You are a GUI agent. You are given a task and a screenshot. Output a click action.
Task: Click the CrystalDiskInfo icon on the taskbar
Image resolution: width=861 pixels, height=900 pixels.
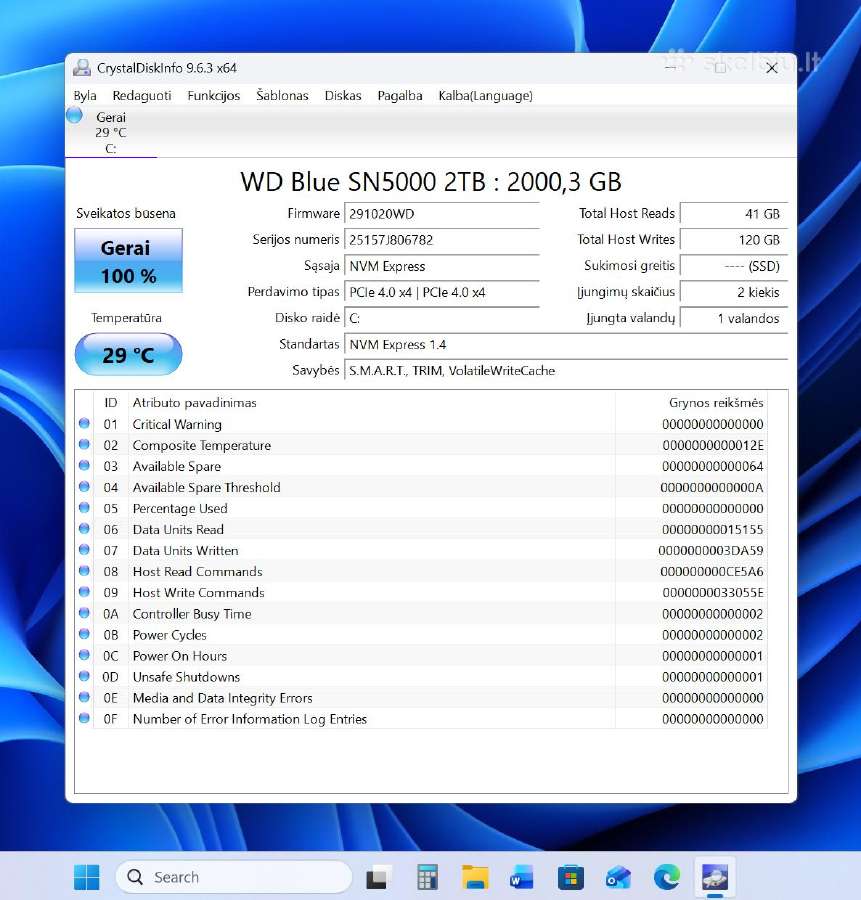point(714,877)
